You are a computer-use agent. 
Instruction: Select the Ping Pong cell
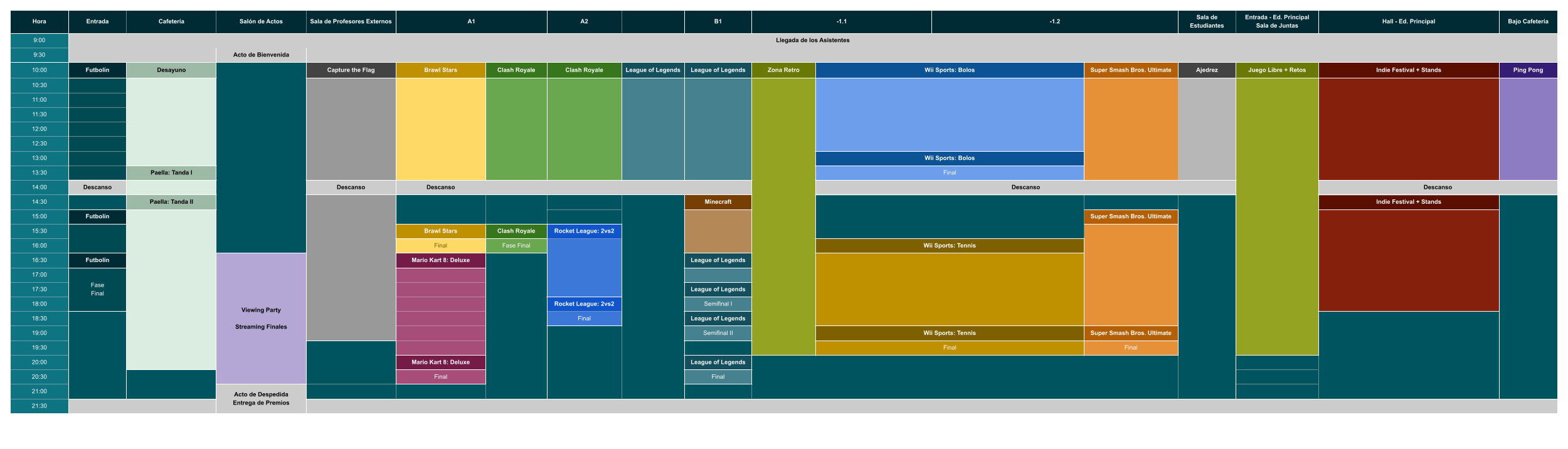[x=1528, y=70]
